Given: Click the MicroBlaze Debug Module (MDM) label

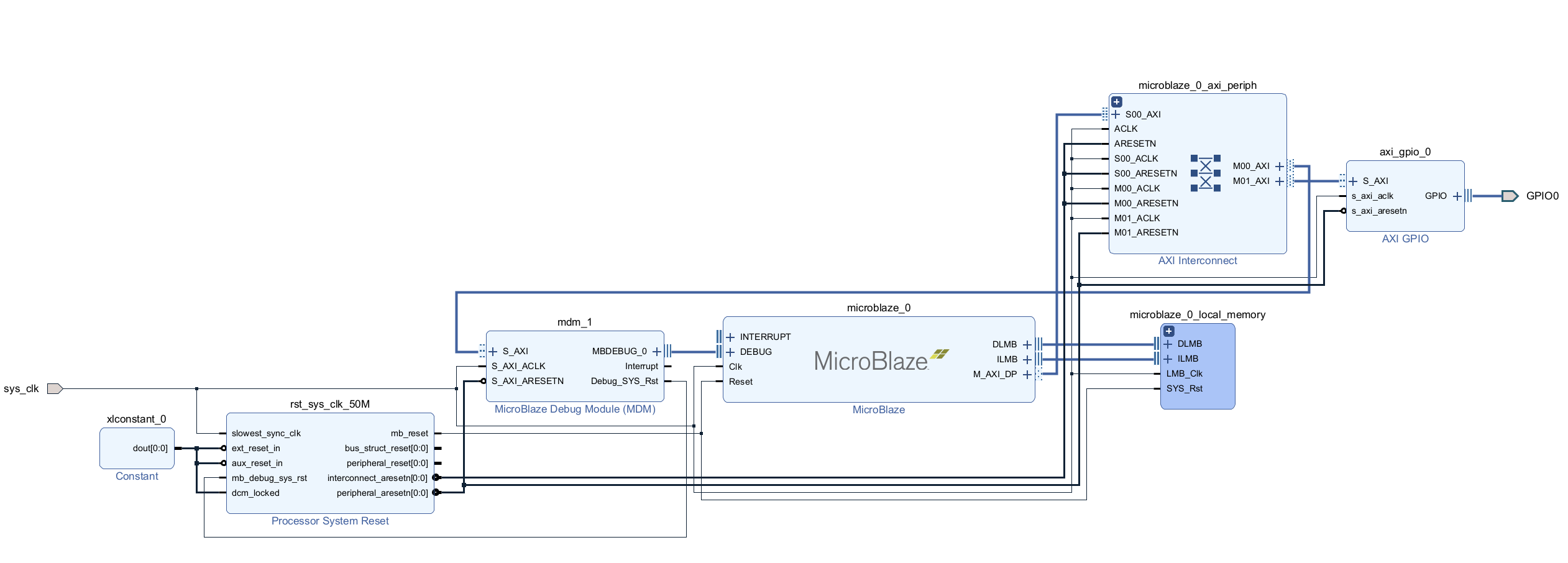Looking at the screenshot, I should coord(575,410).
